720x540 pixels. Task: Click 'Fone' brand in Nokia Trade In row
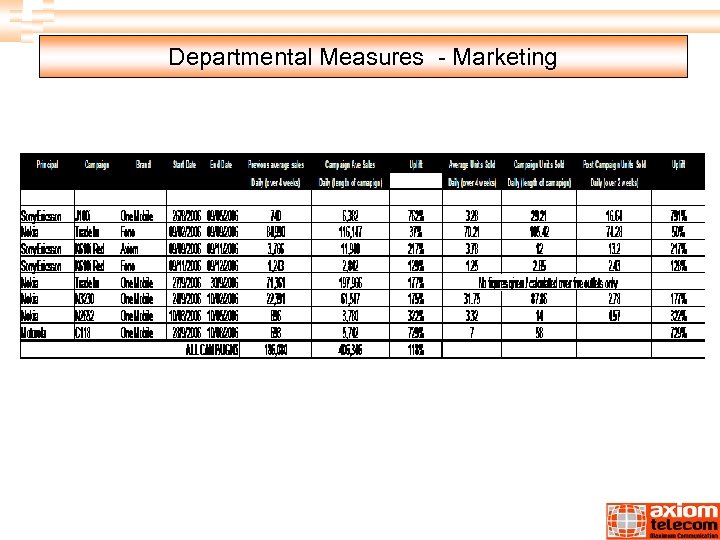pos(128,232)
